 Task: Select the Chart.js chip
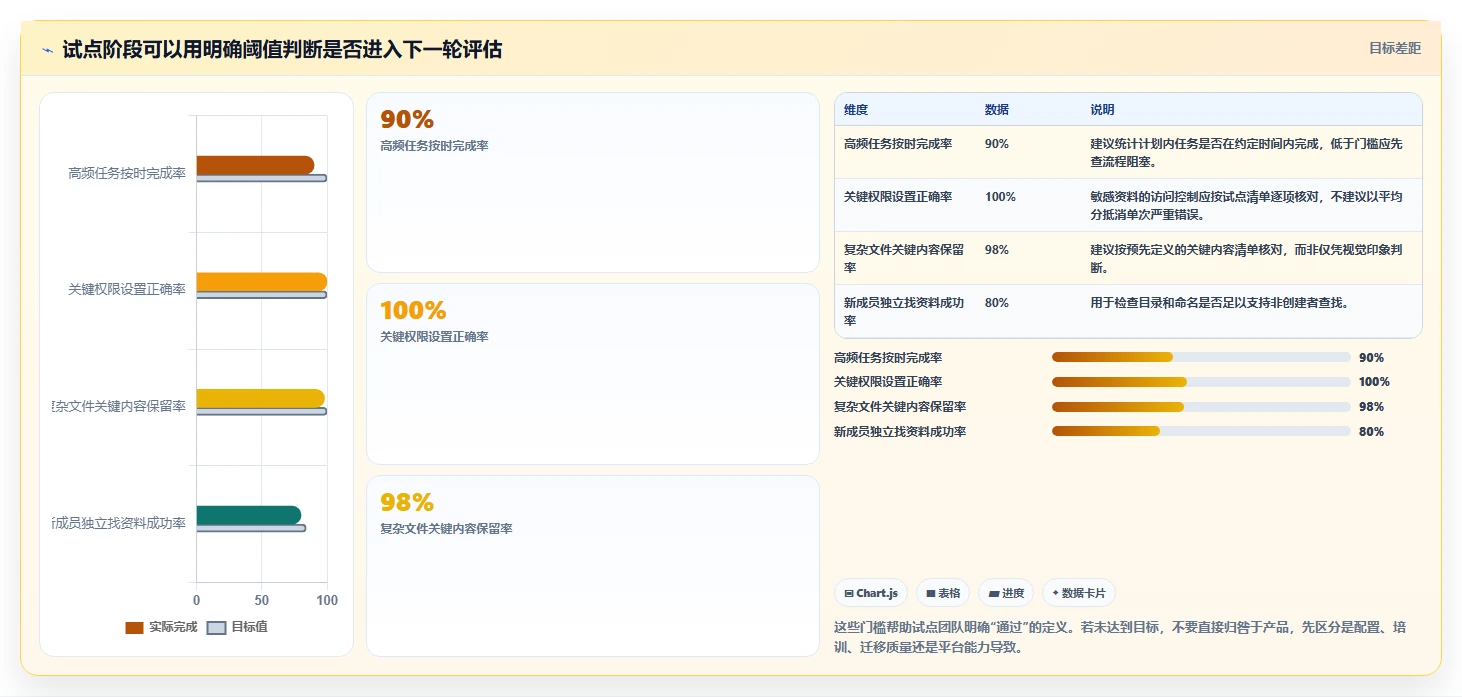point(871,593)
